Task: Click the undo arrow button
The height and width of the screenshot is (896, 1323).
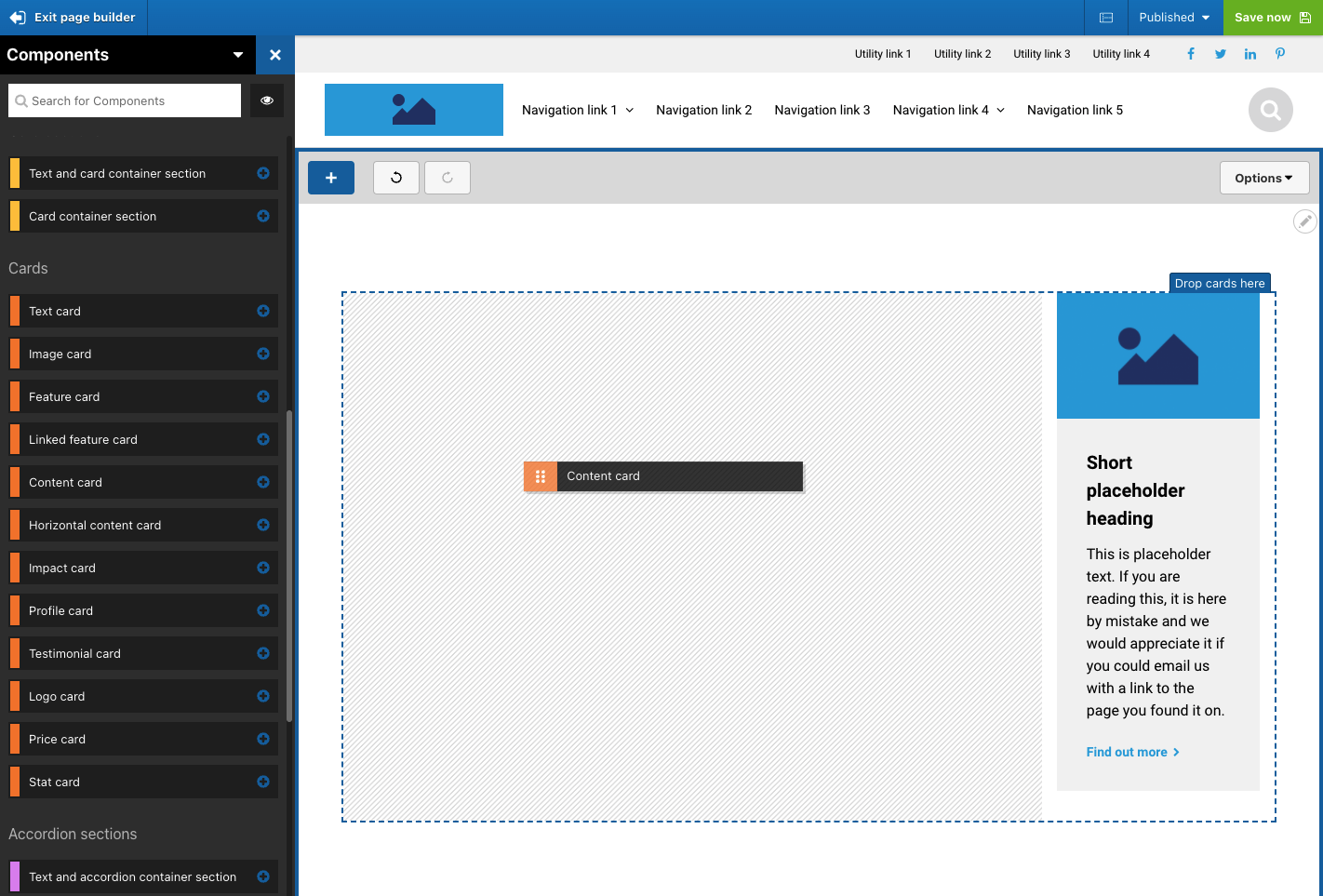Action: click(396, 178)
